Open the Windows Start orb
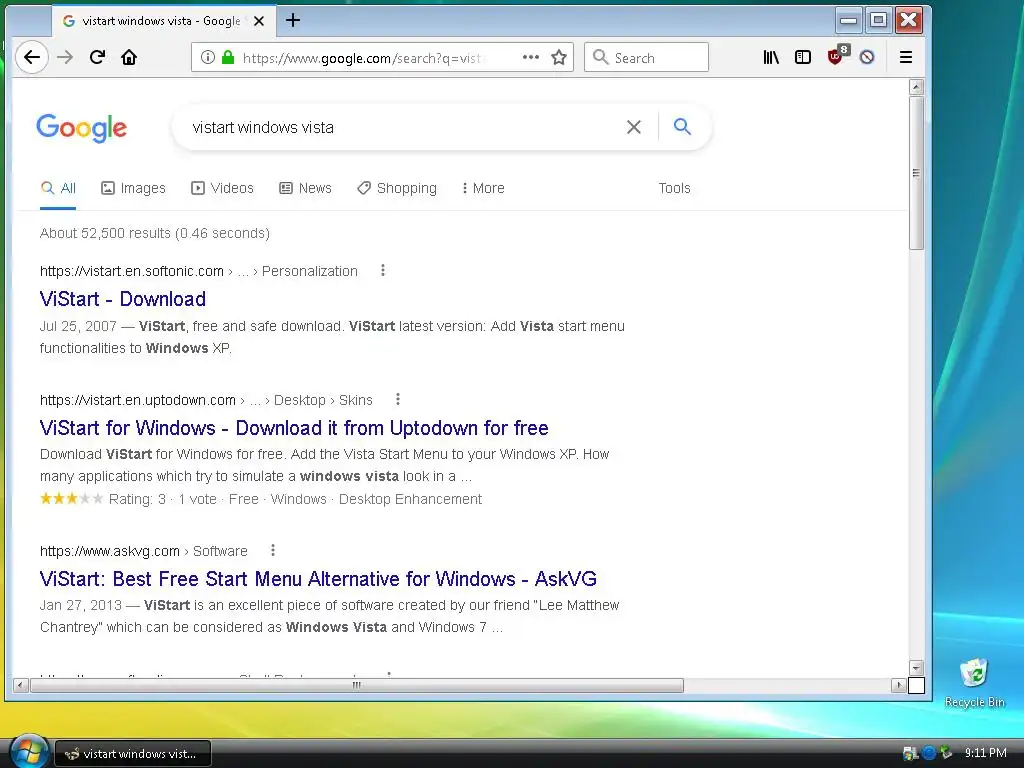Image resolution: width=1024 pixels, height=768 pixels. click(x=28, y=751)
